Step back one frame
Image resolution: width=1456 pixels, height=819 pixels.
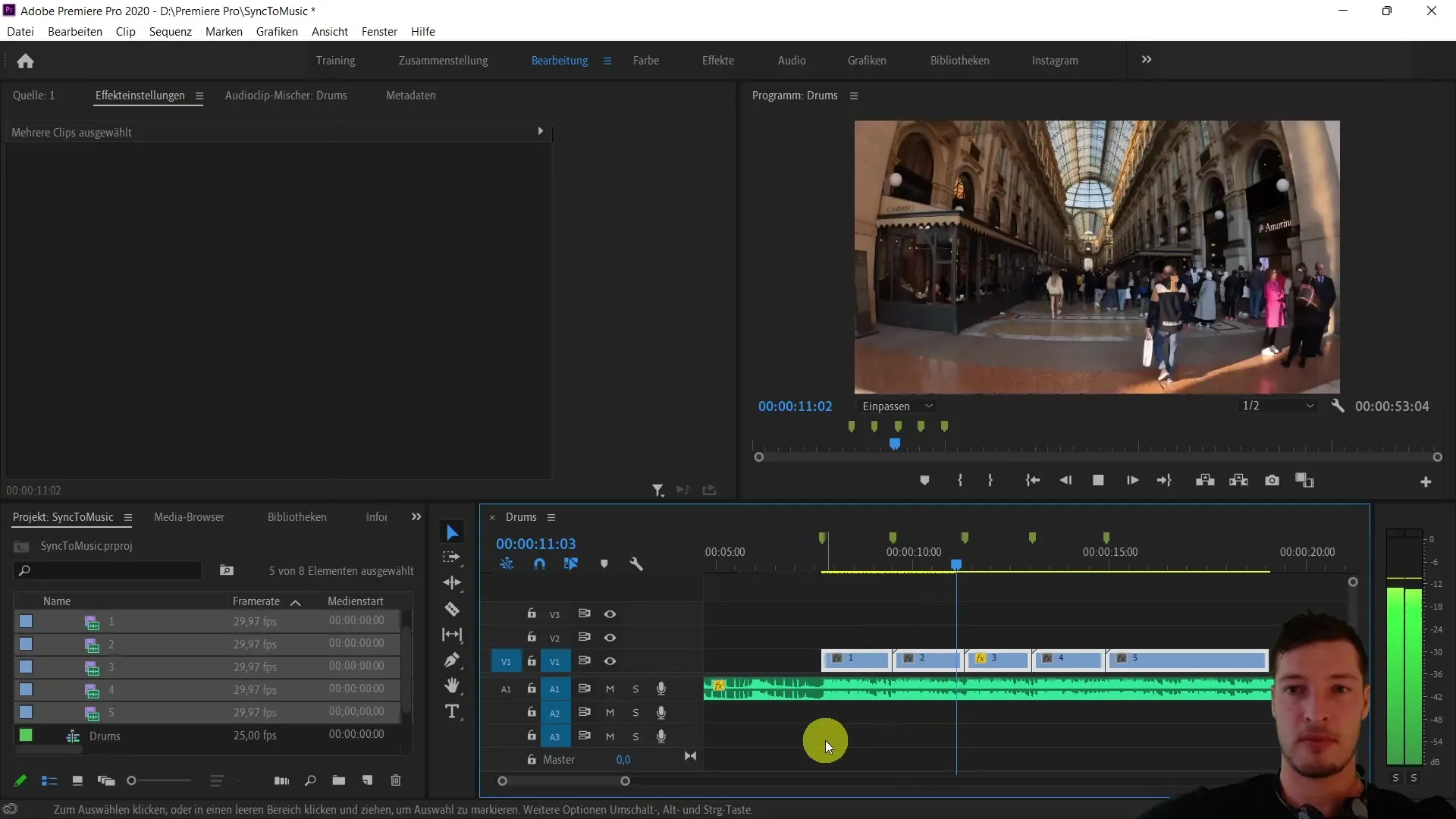point(1065,481)
